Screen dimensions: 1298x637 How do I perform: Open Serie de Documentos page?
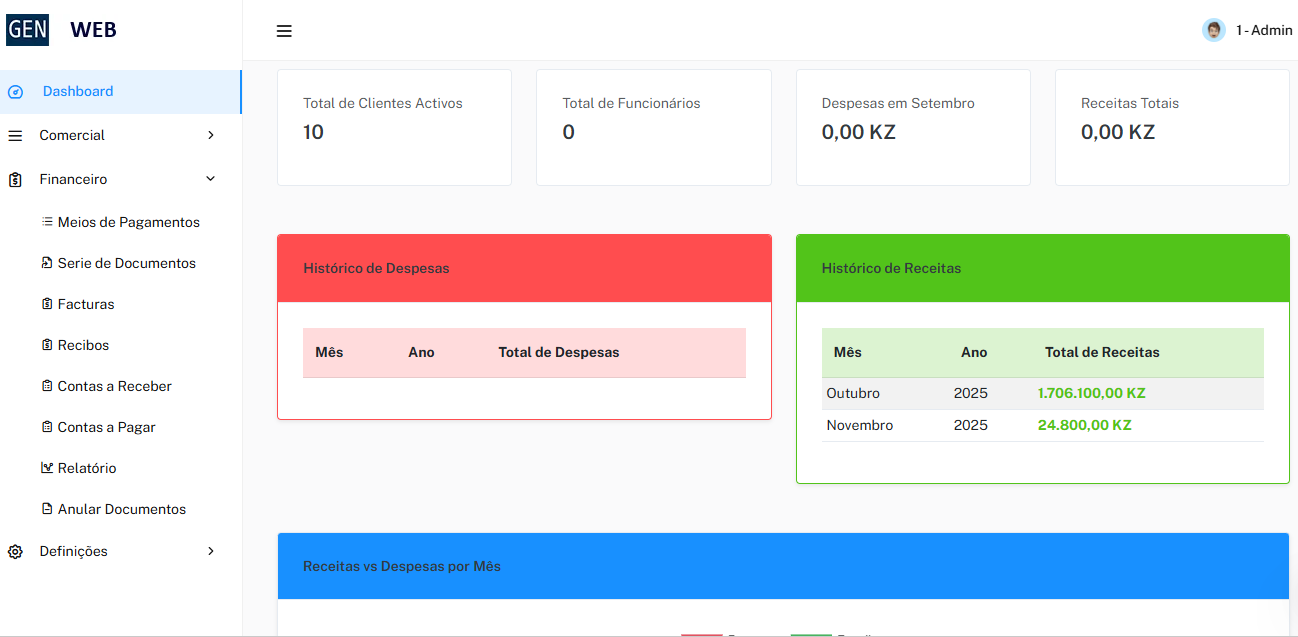coord(127,263)
